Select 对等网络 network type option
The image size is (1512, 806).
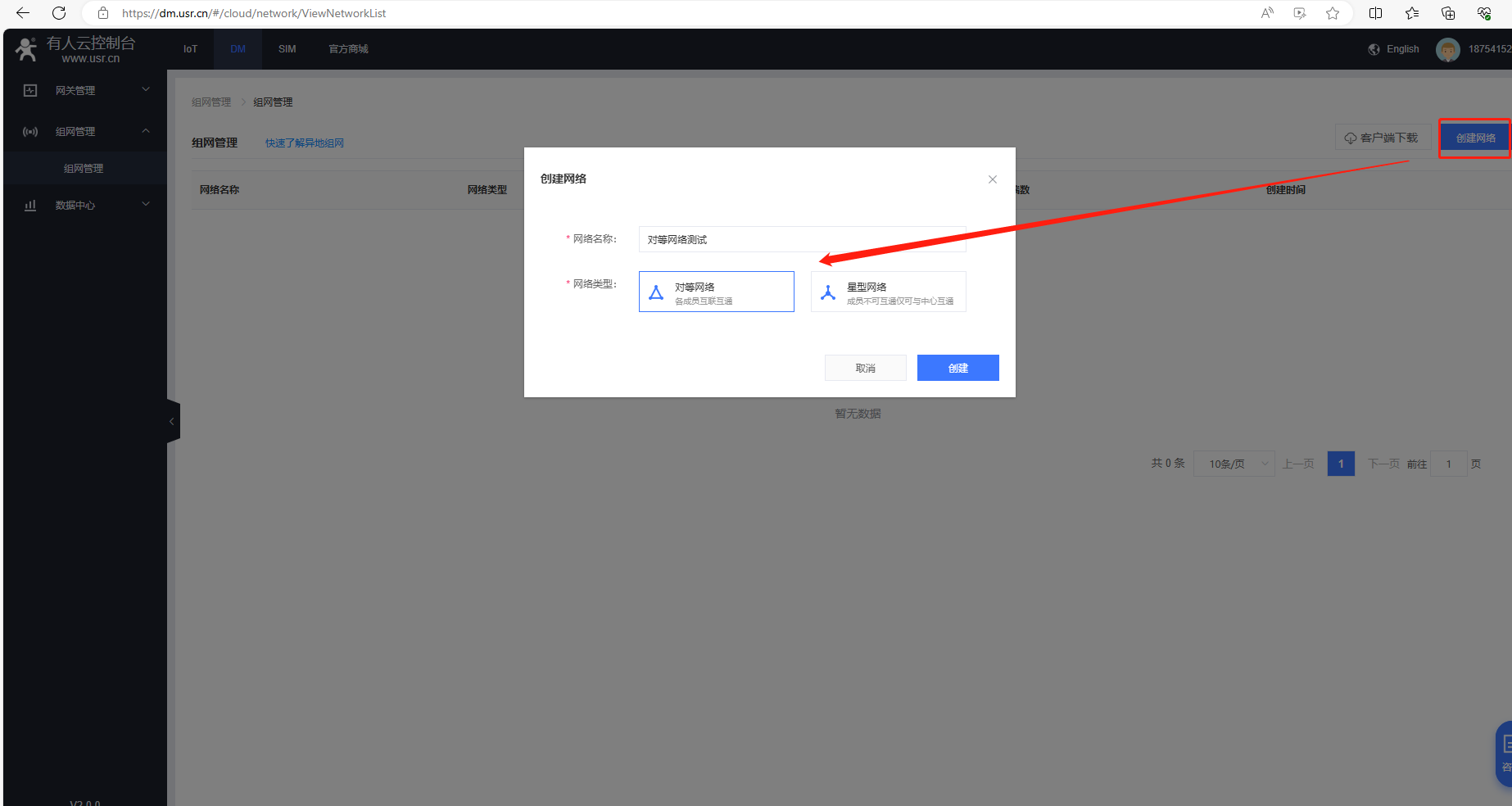(x=716, y=292)
